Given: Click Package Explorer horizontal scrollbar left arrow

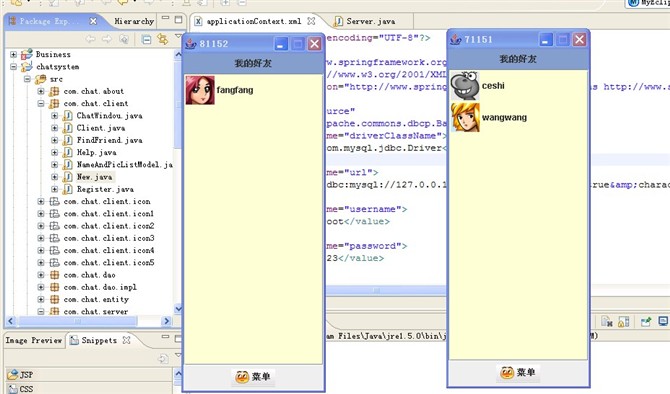Looking at the screenshot, I should (x=11, y=320).
